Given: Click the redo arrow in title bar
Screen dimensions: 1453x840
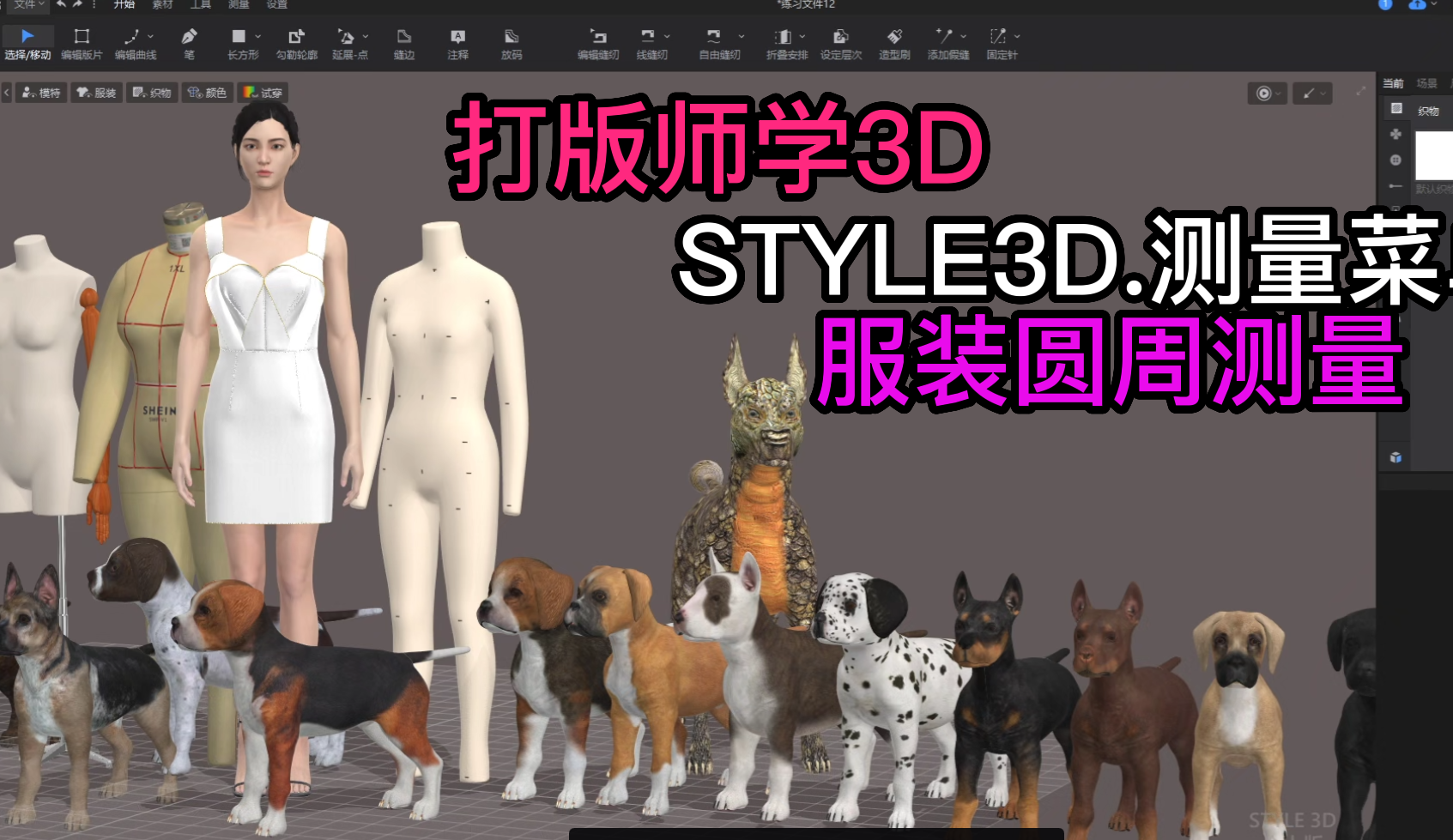Looking at the screenshot, I should click(x=78, y=4).
